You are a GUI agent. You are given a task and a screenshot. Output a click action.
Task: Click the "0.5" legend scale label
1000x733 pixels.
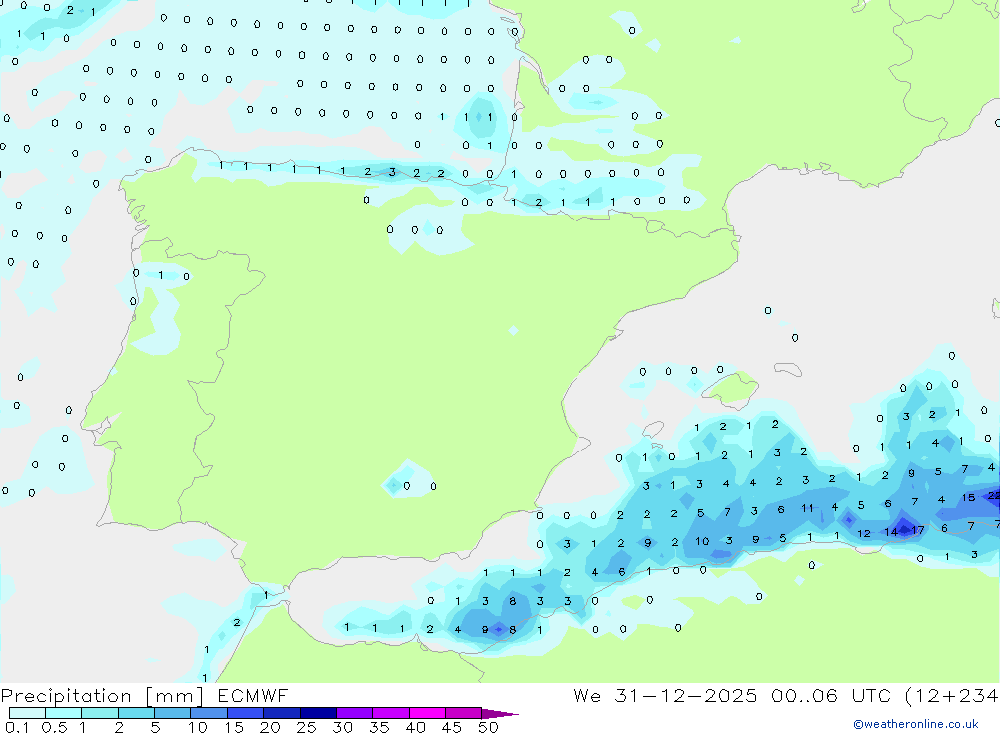pos(54,727)
